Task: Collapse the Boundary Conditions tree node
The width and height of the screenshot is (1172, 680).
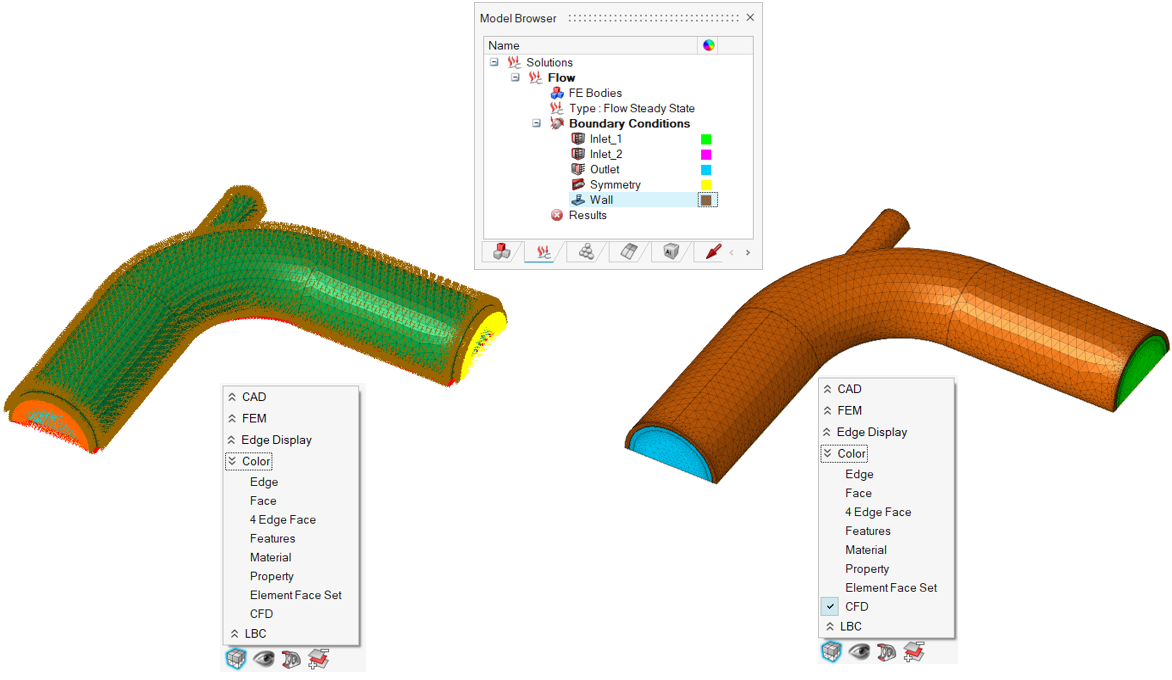Action: coord(536,123)
